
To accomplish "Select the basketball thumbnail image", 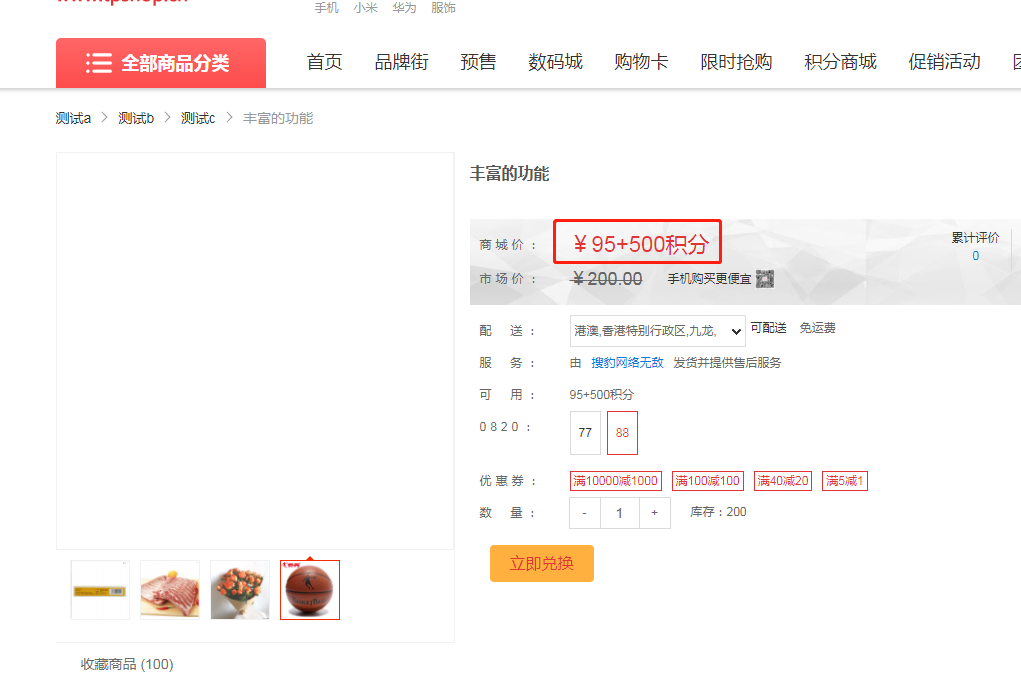I will click(309, 589).
